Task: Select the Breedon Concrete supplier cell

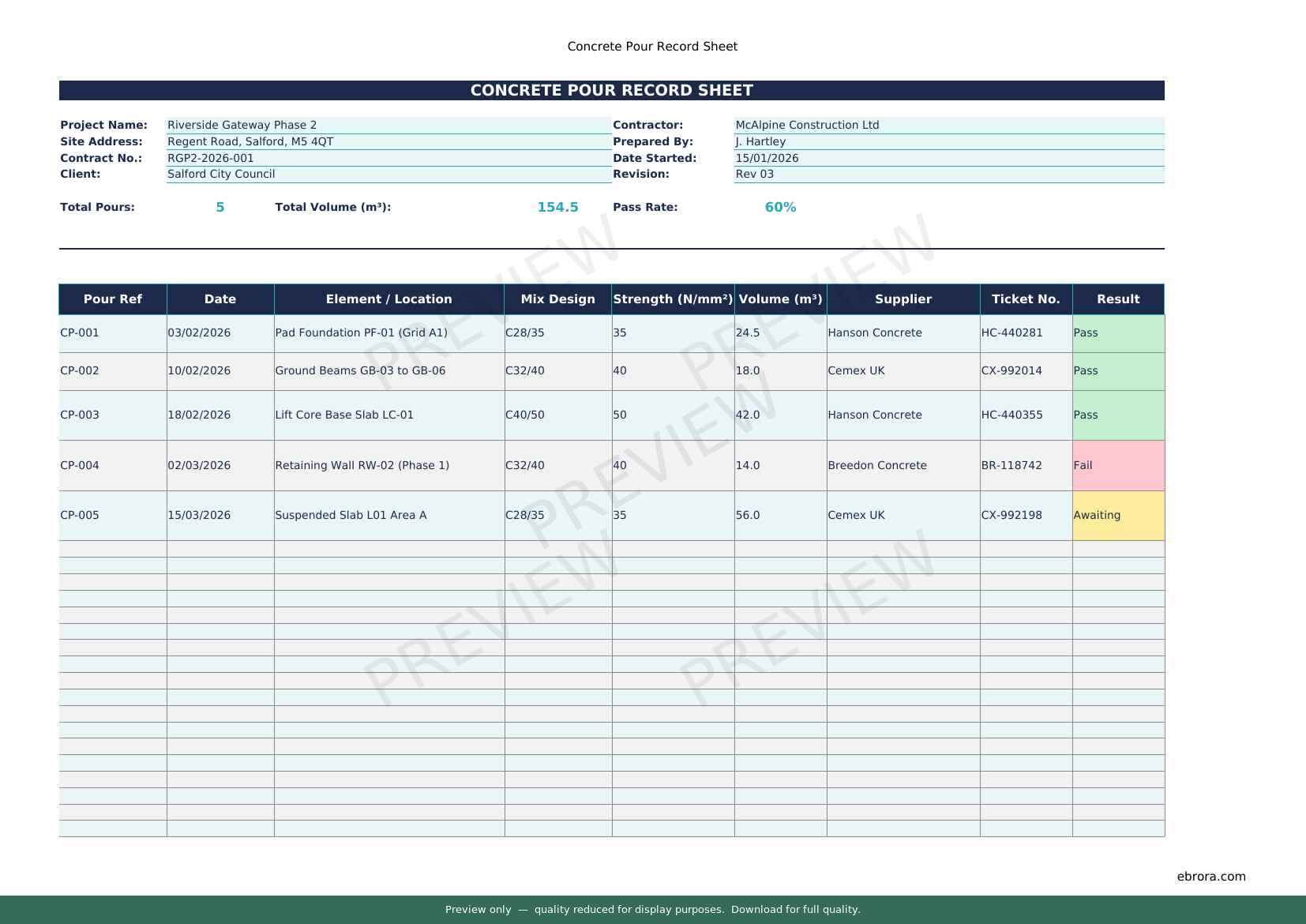Action: pos(903,465)
